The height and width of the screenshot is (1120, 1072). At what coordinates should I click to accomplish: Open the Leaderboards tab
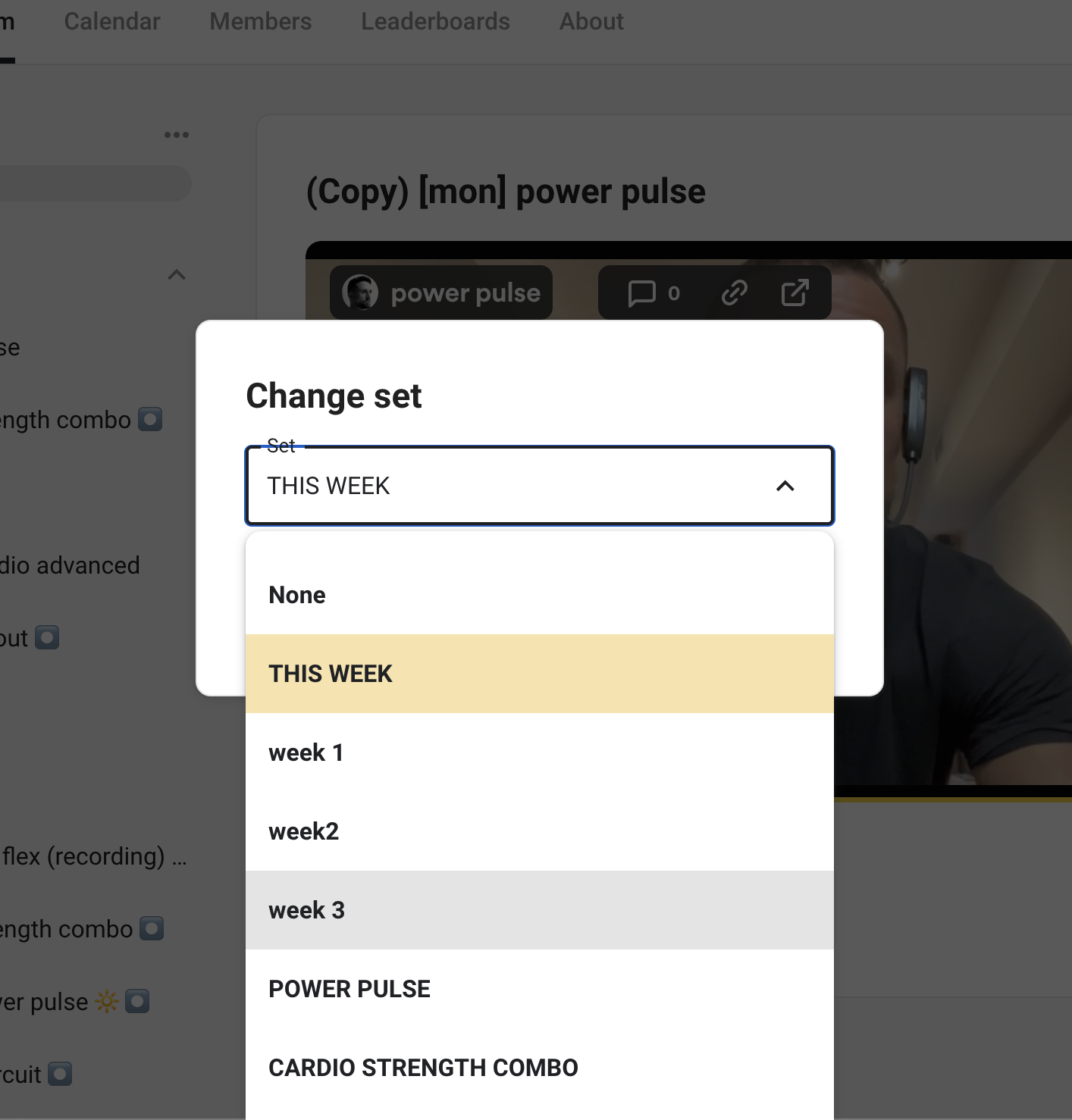click(x=435, y=21)
